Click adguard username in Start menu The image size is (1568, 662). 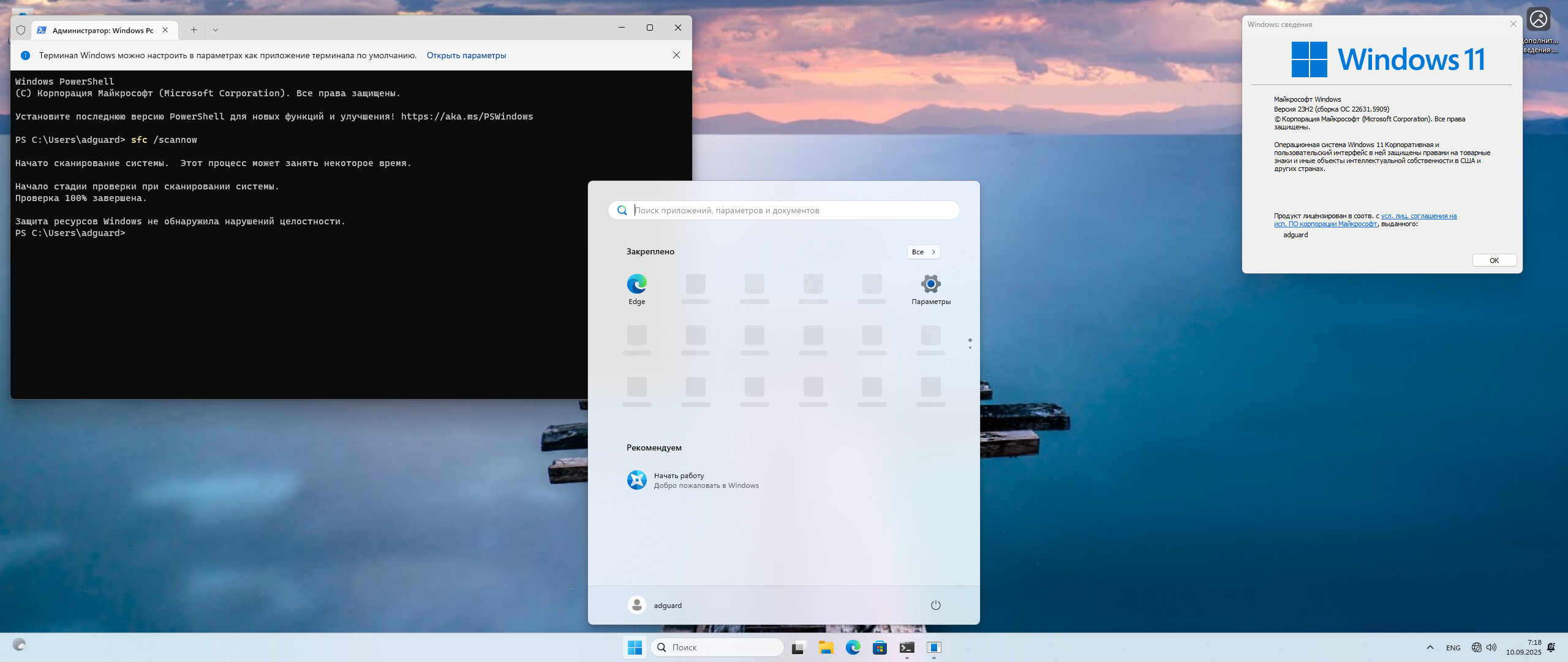click(667, 606)
